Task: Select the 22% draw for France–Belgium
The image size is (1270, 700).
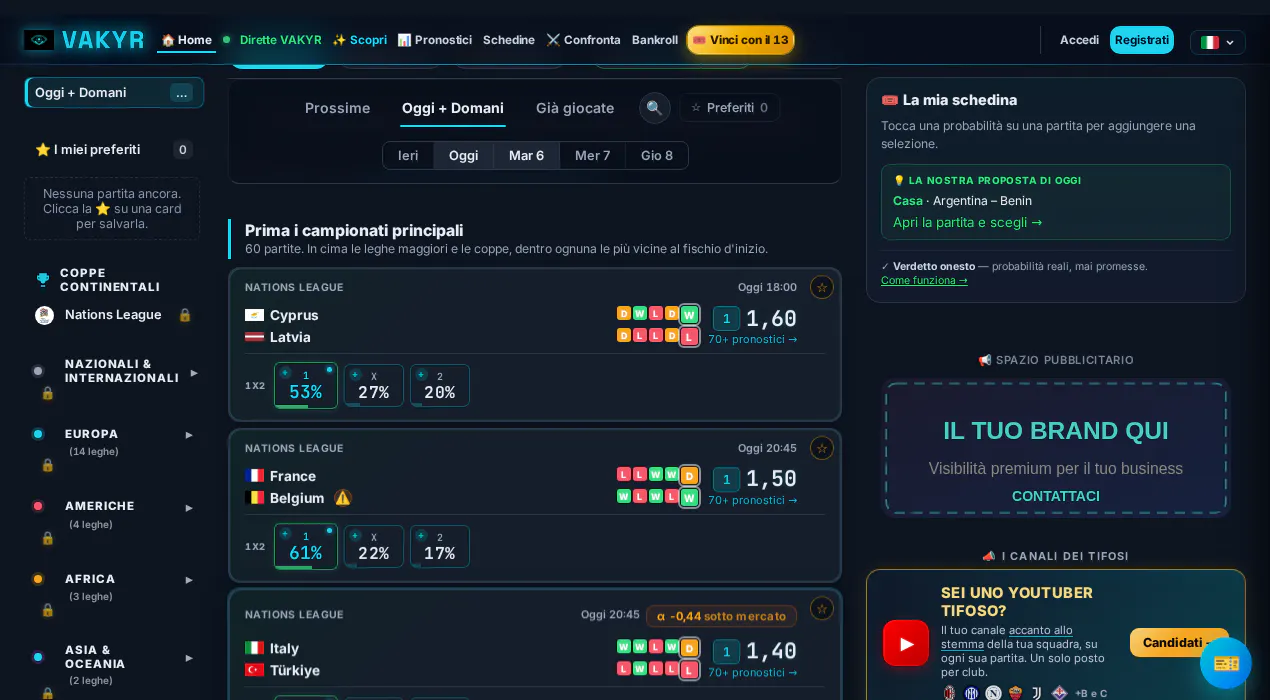Action: tap(374, 546)
